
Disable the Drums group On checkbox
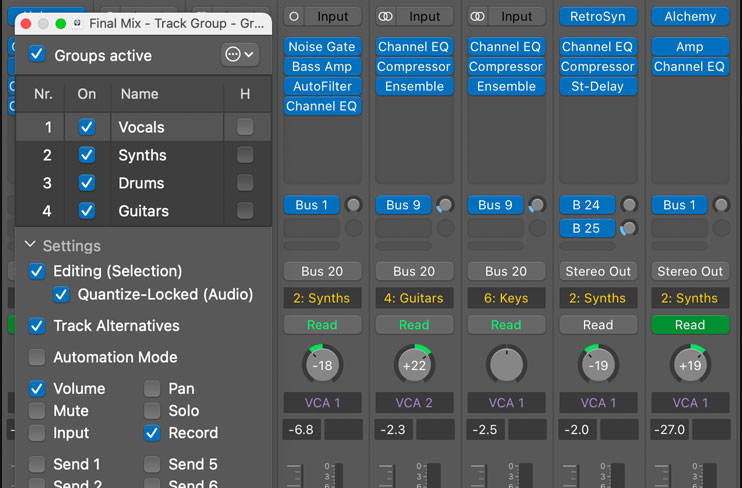87,183
